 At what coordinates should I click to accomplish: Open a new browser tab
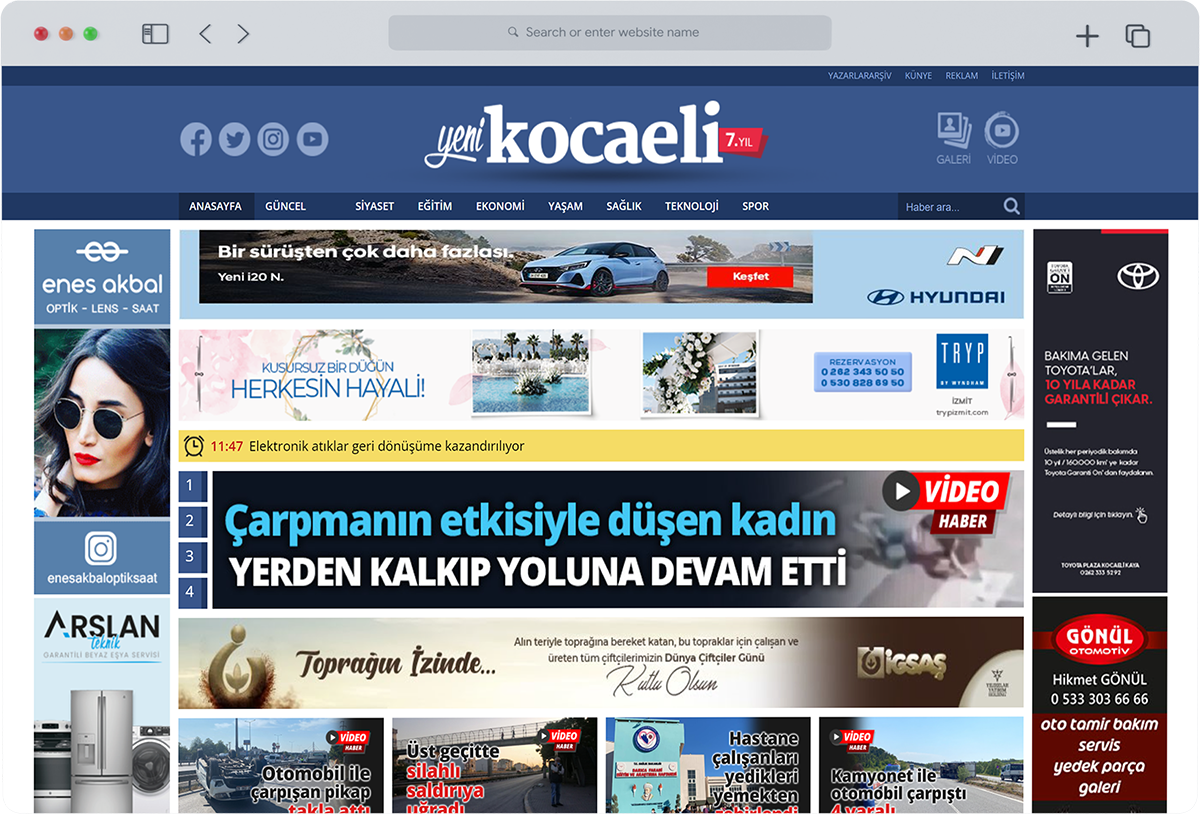(1087, 37)
